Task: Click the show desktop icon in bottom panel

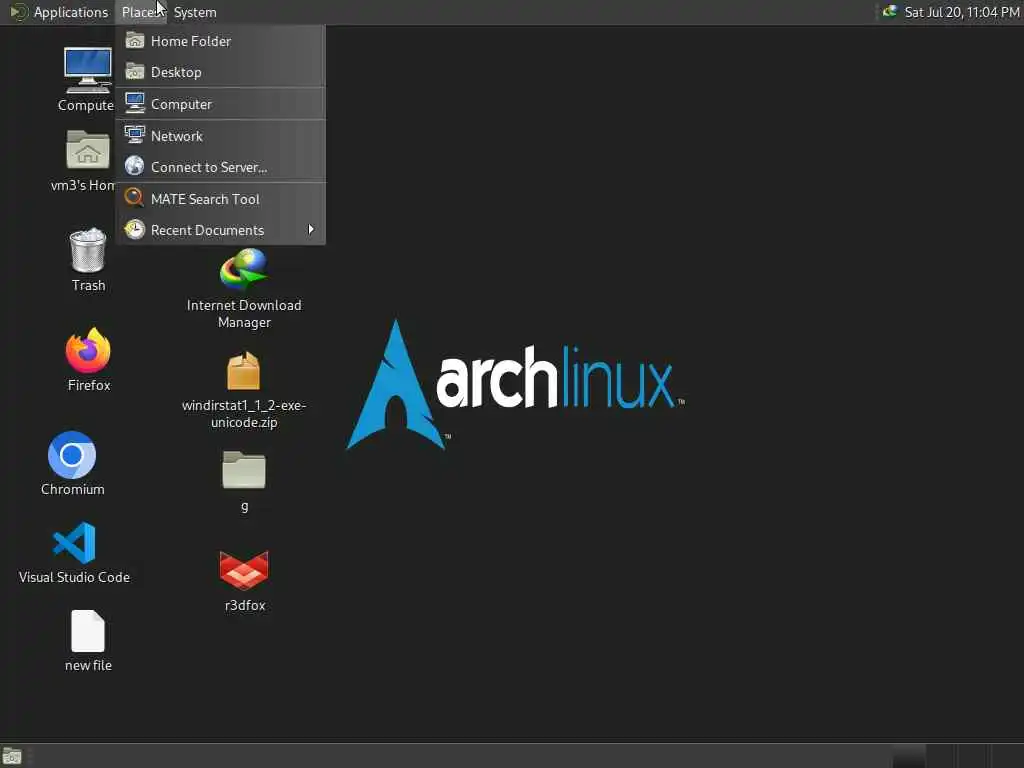Action: (x=12, y=756)
